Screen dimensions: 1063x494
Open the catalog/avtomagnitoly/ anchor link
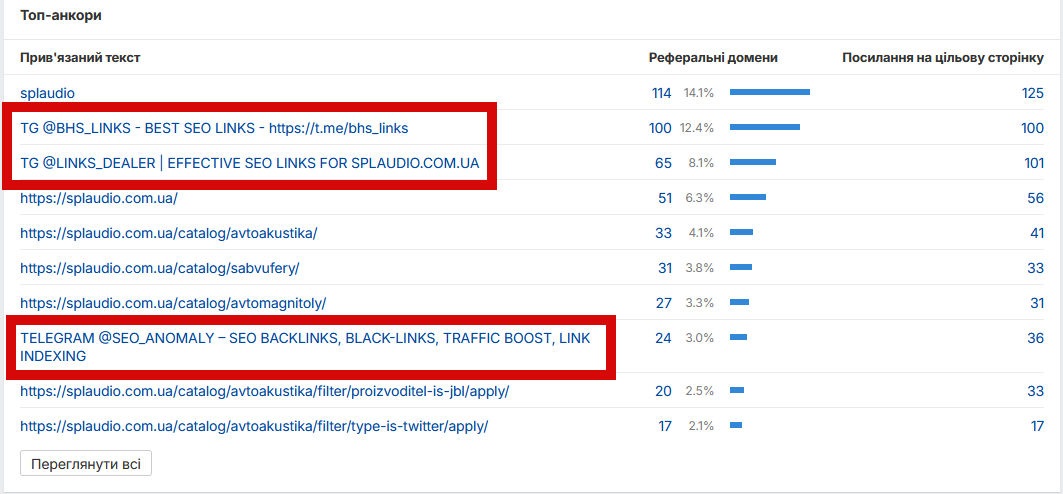pos(173,304)
